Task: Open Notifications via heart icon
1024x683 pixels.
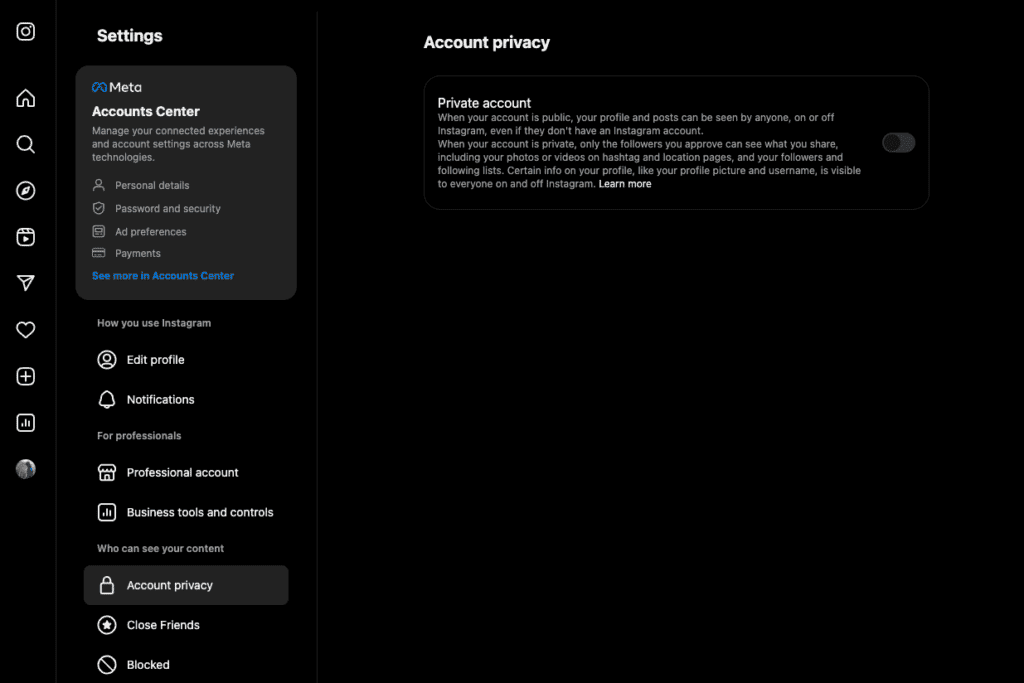Action: (x=26, y=330)
